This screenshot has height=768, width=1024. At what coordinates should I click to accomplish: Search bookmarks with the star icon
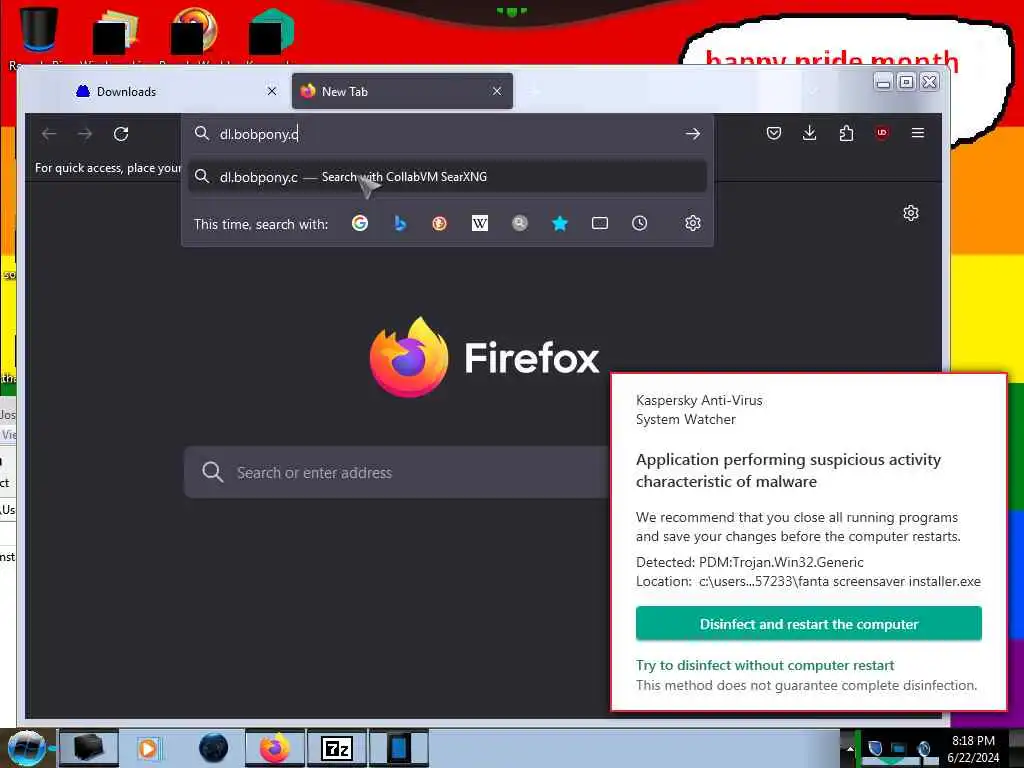560,223
